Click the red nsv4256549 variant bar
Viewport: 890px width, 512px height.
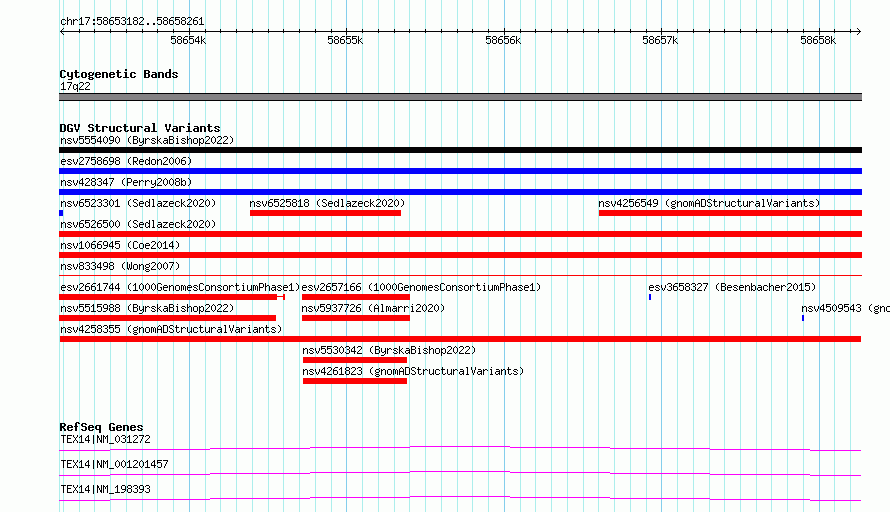point(731,213)
